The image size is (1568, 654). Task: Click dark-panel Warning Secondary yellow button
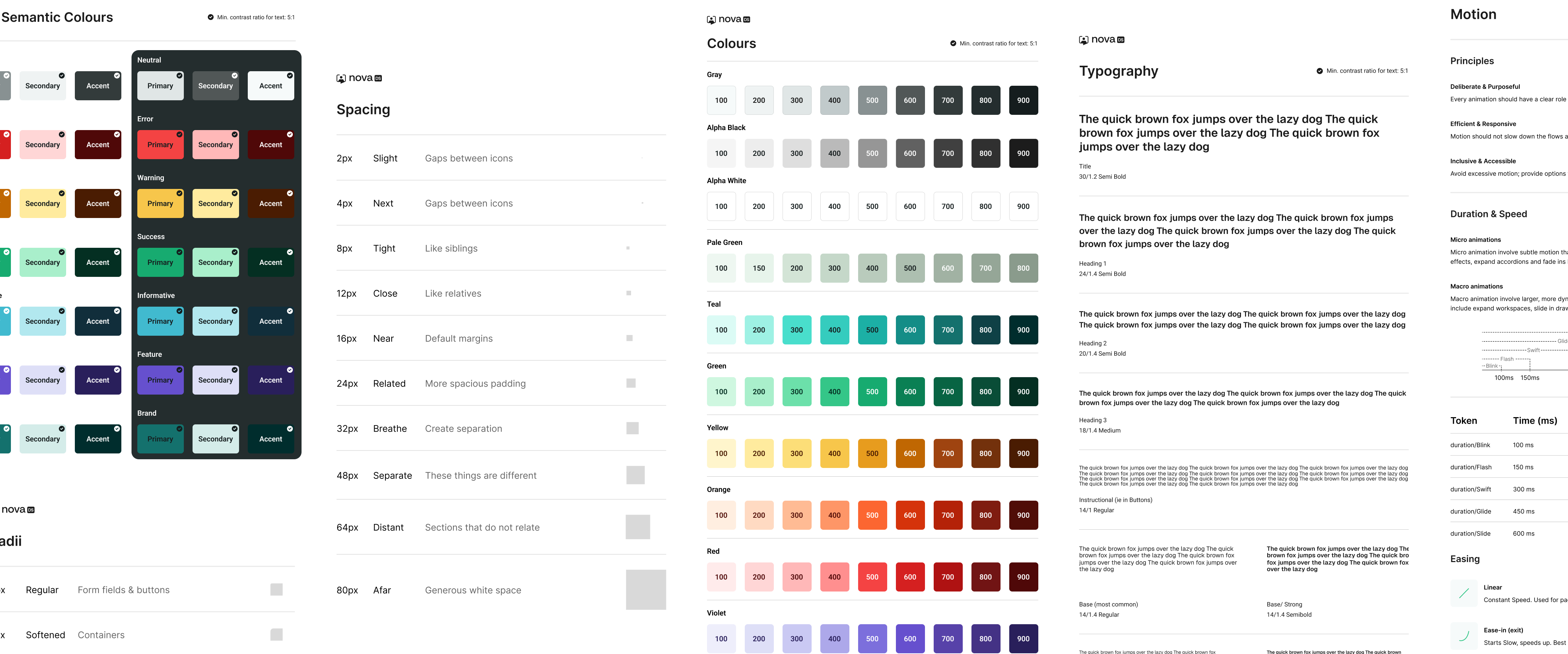[x=215, y=203]
